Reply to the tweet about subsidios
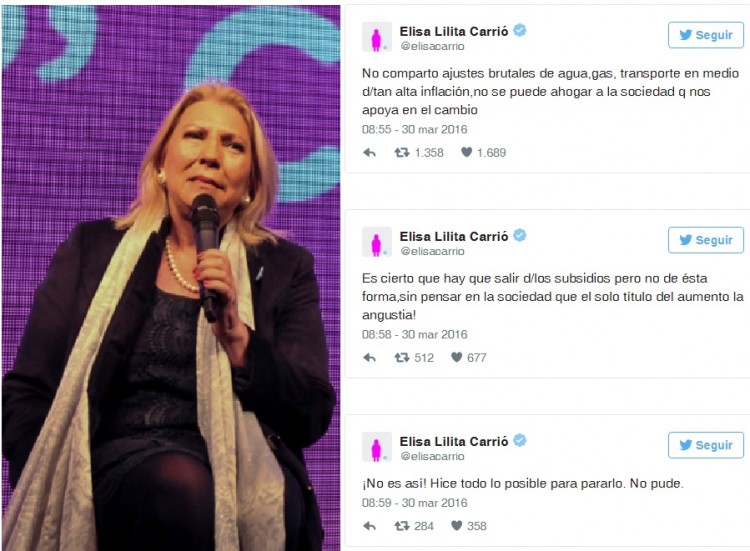 [369, 358]
